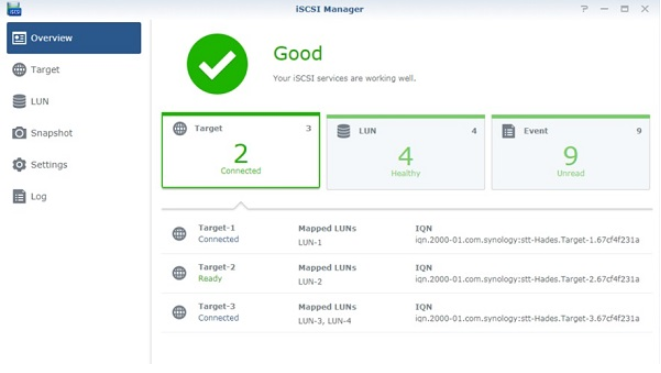This screenshot has height=373, width=661.
Task: Maximize the iSCSI Manager window
Action: pos(624,9)
